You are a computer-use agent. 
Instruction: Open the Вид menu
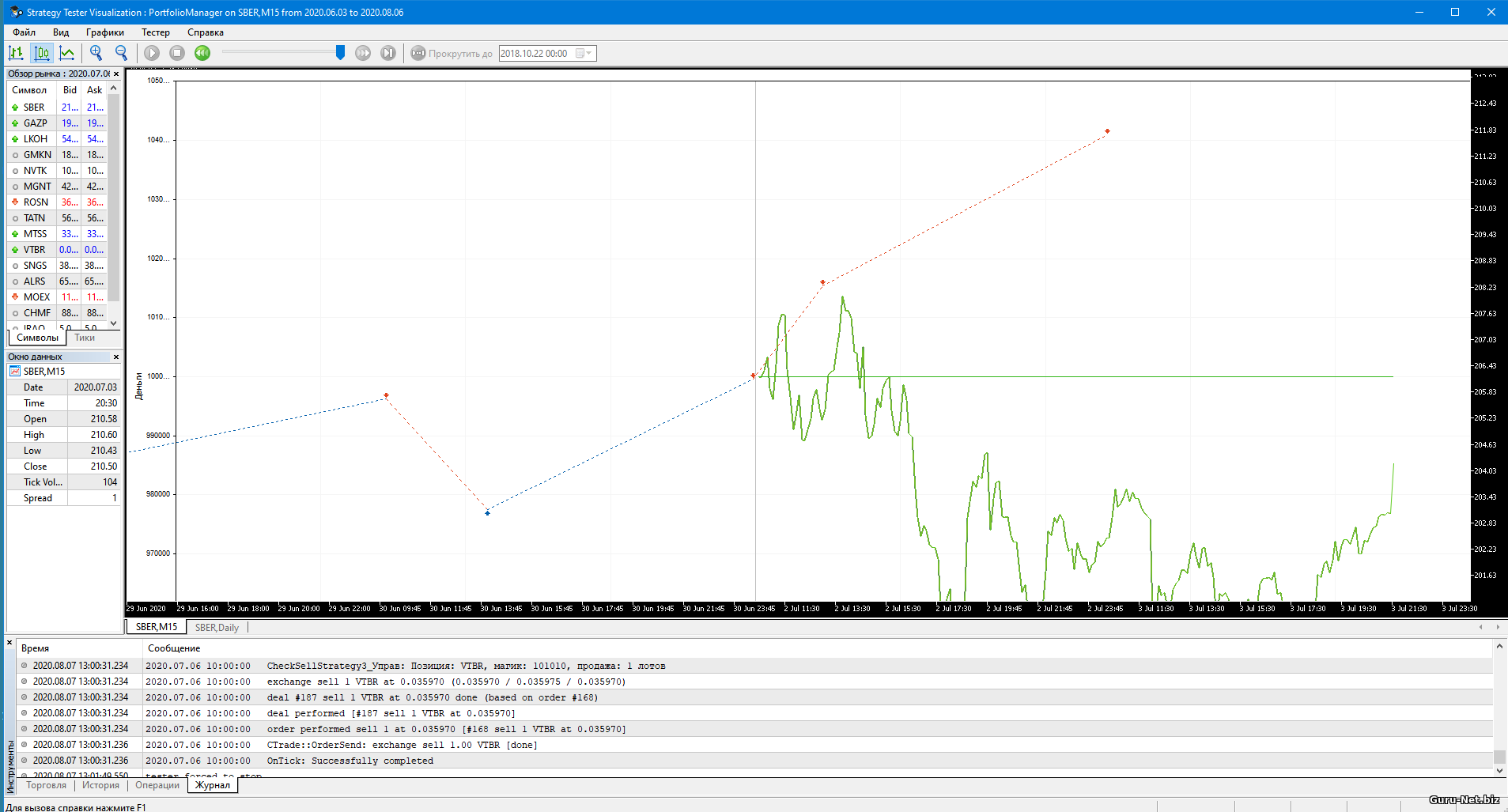61,32
